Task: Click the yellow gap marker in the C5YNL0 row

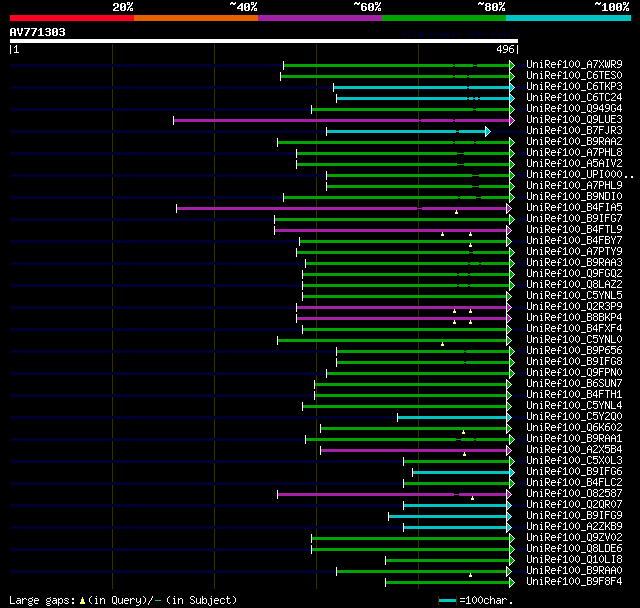Action: [x=442, y=344]
